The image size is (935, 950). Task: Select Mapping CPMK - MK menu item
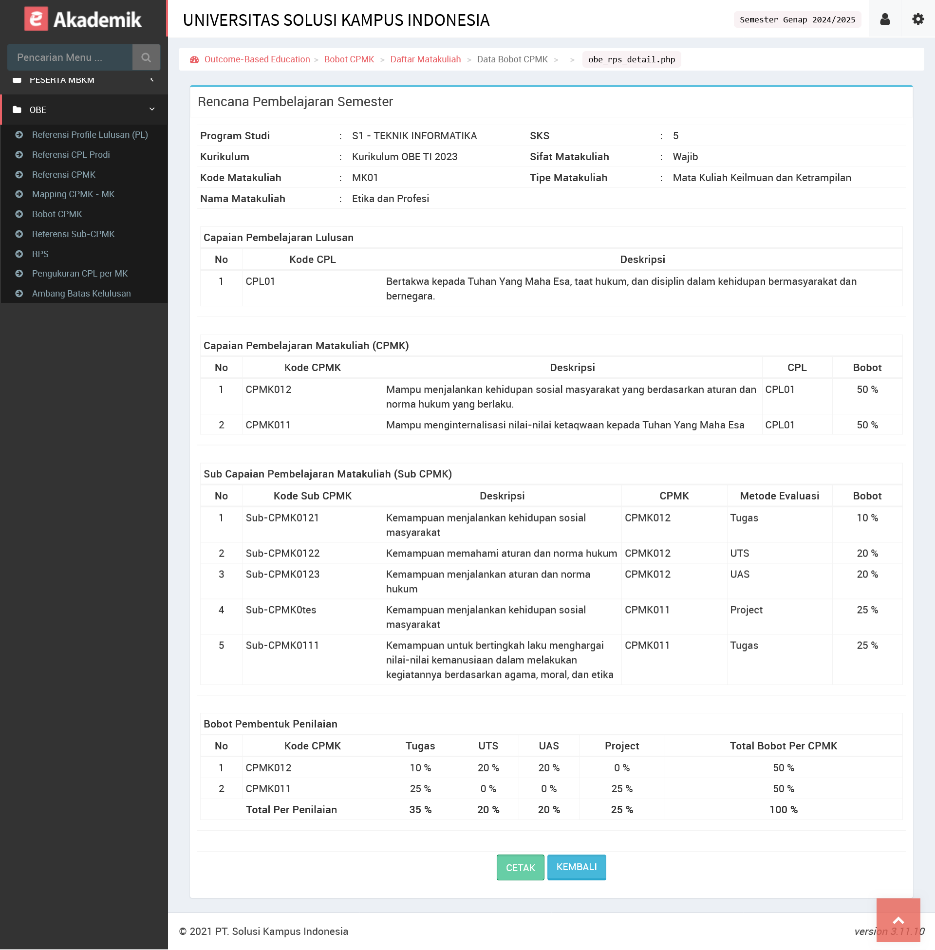click(73, 194)
